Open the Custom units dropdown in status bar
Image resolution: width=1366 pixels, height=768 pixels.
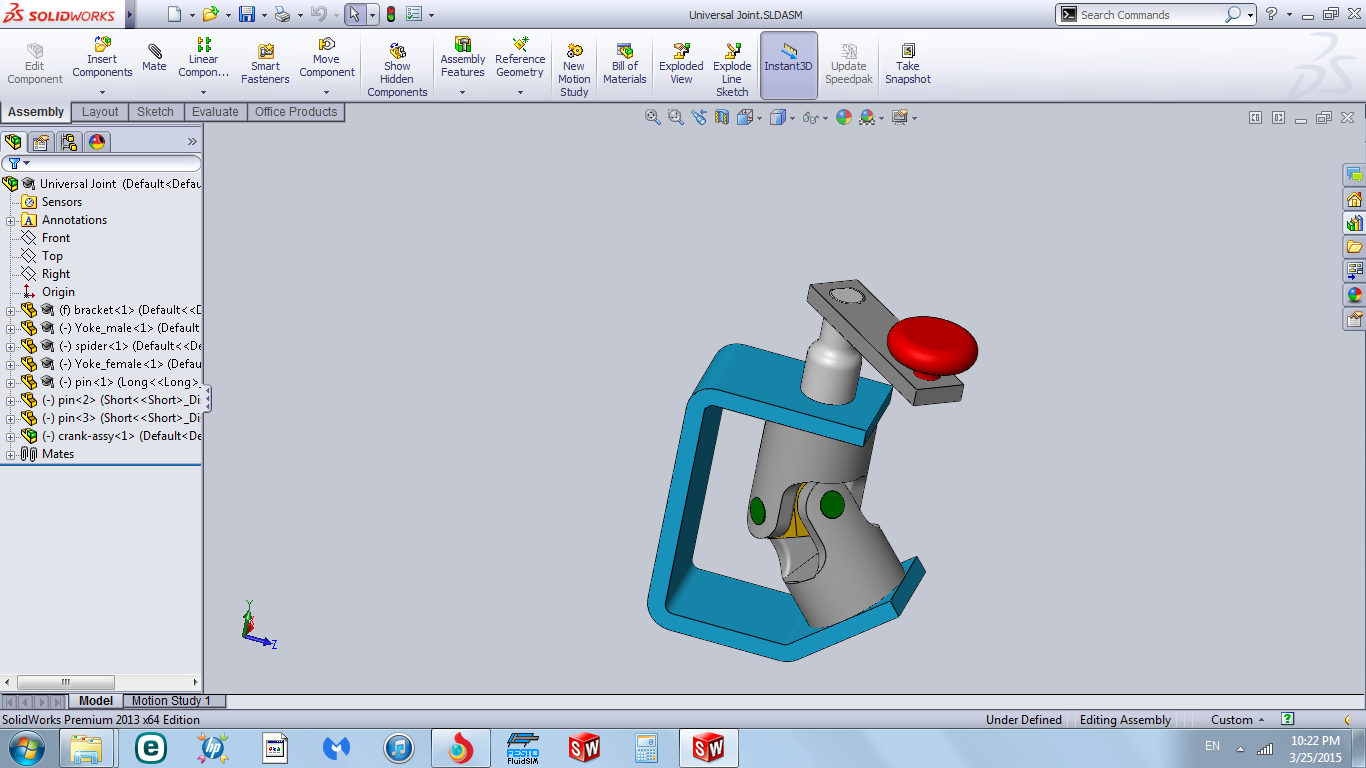pos(1238,720)
